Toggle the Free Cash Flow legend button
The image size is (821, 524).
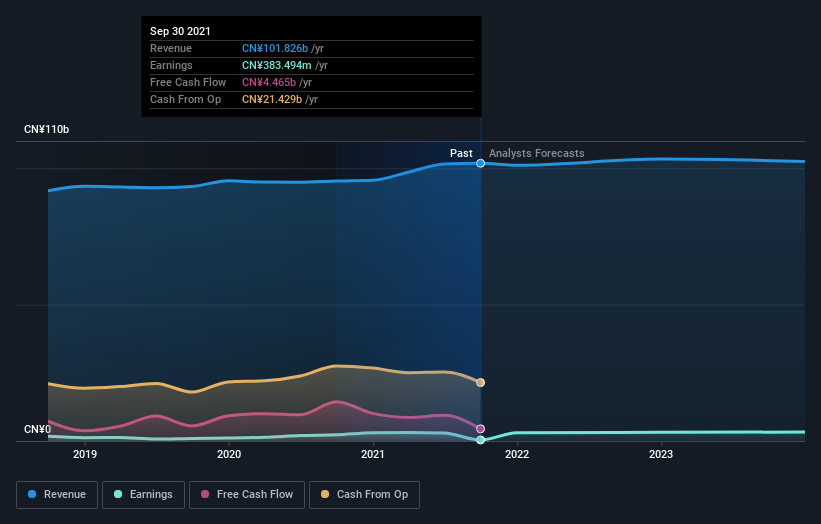[x=247, y=495]
